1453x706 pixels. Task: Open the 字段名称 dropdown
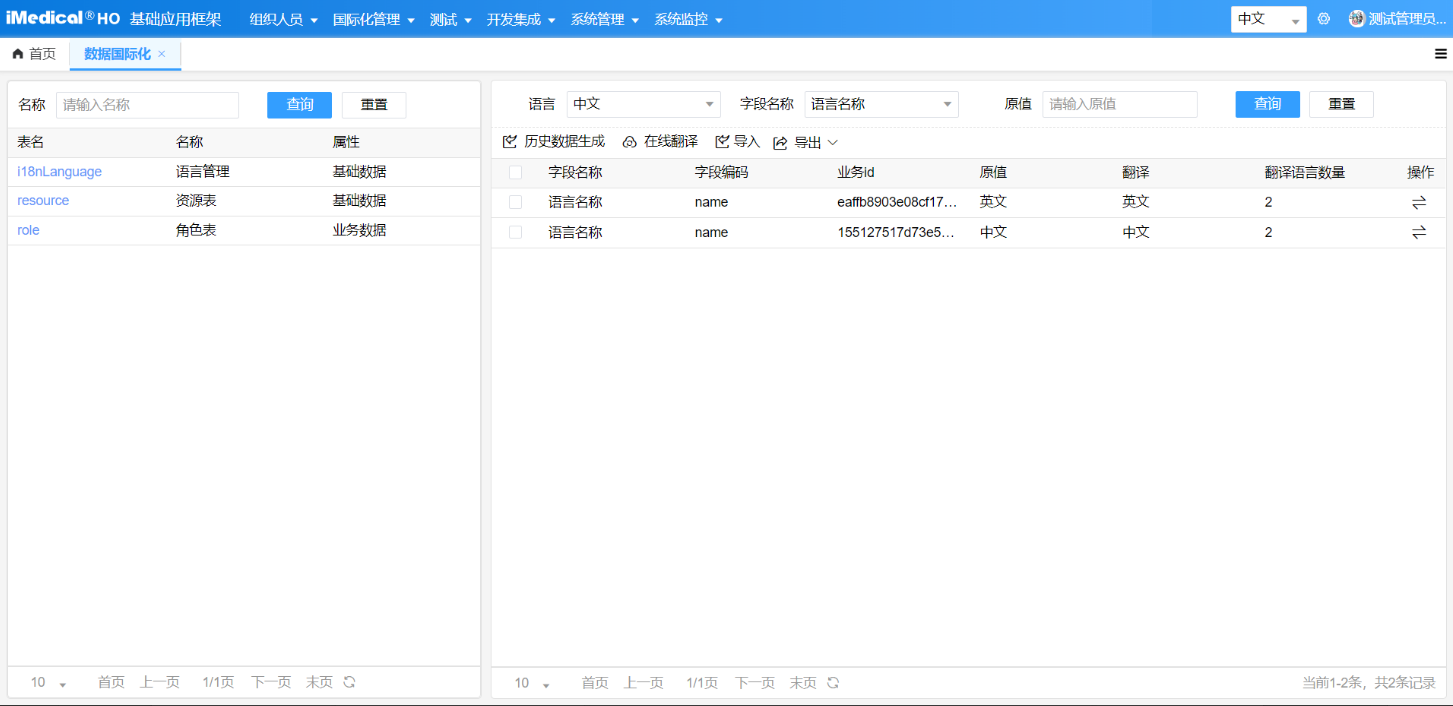coord(881,104)
